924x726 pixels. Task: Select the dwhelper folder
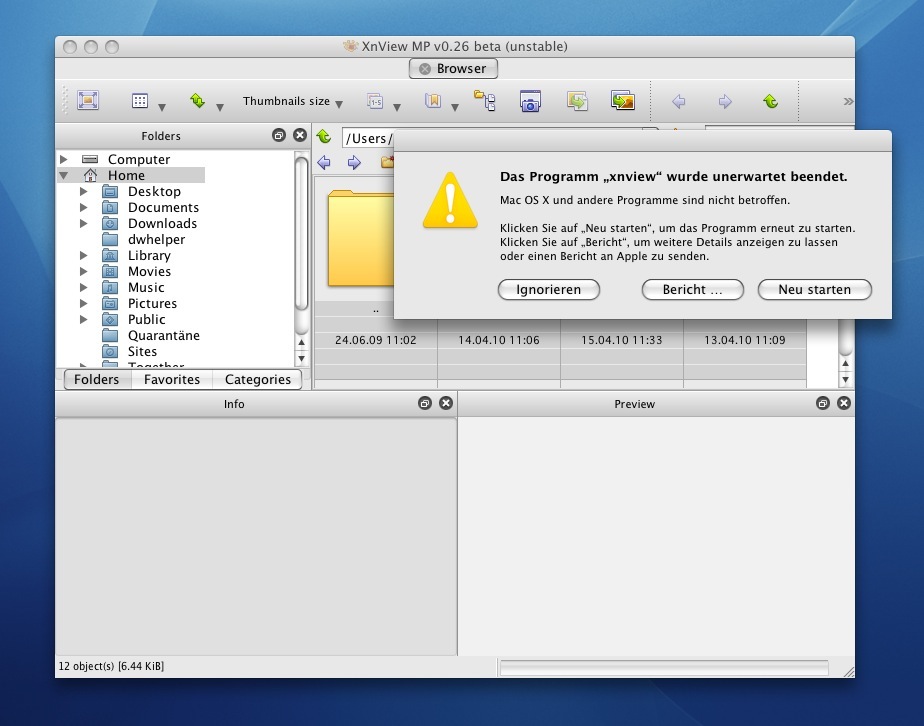coord(156,239)
